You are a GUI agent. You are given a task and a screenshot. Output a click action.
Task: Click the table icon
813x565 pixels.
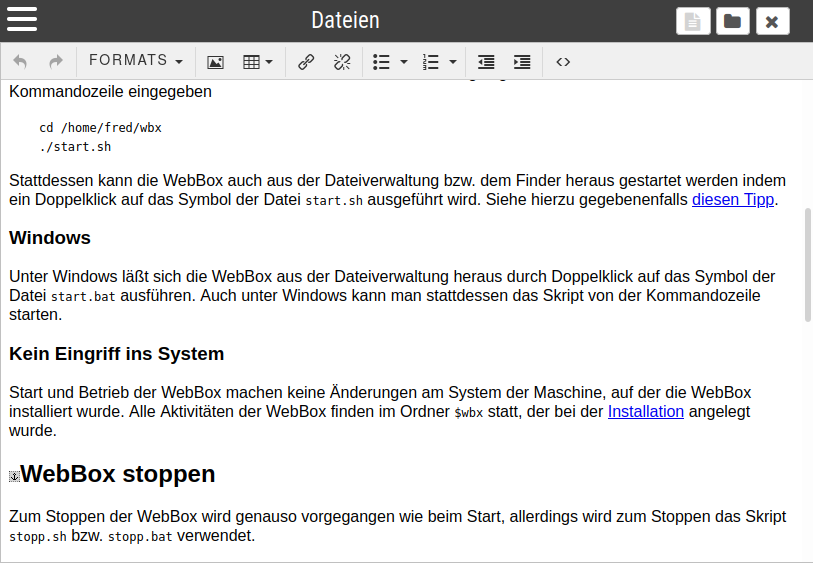(x=251, y=62)
